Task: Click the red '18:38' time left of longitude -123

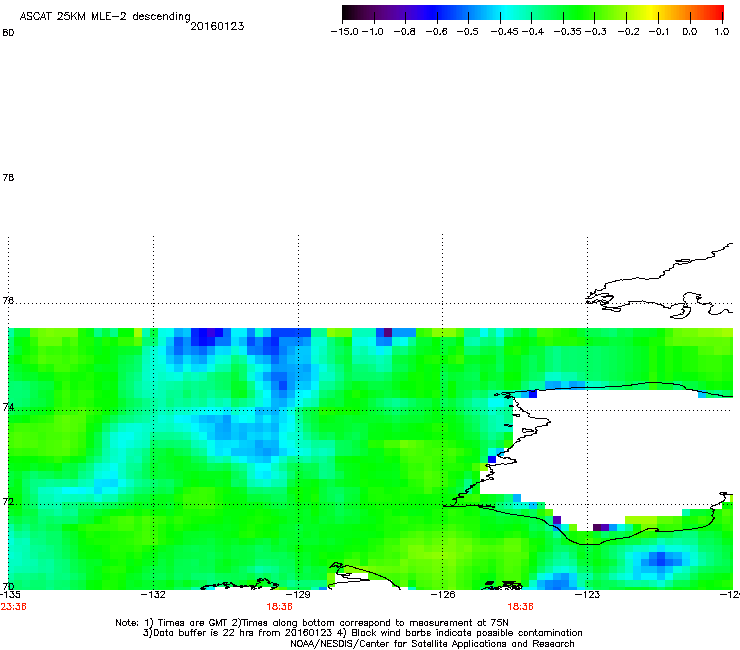Action: [x=520, y=607]
